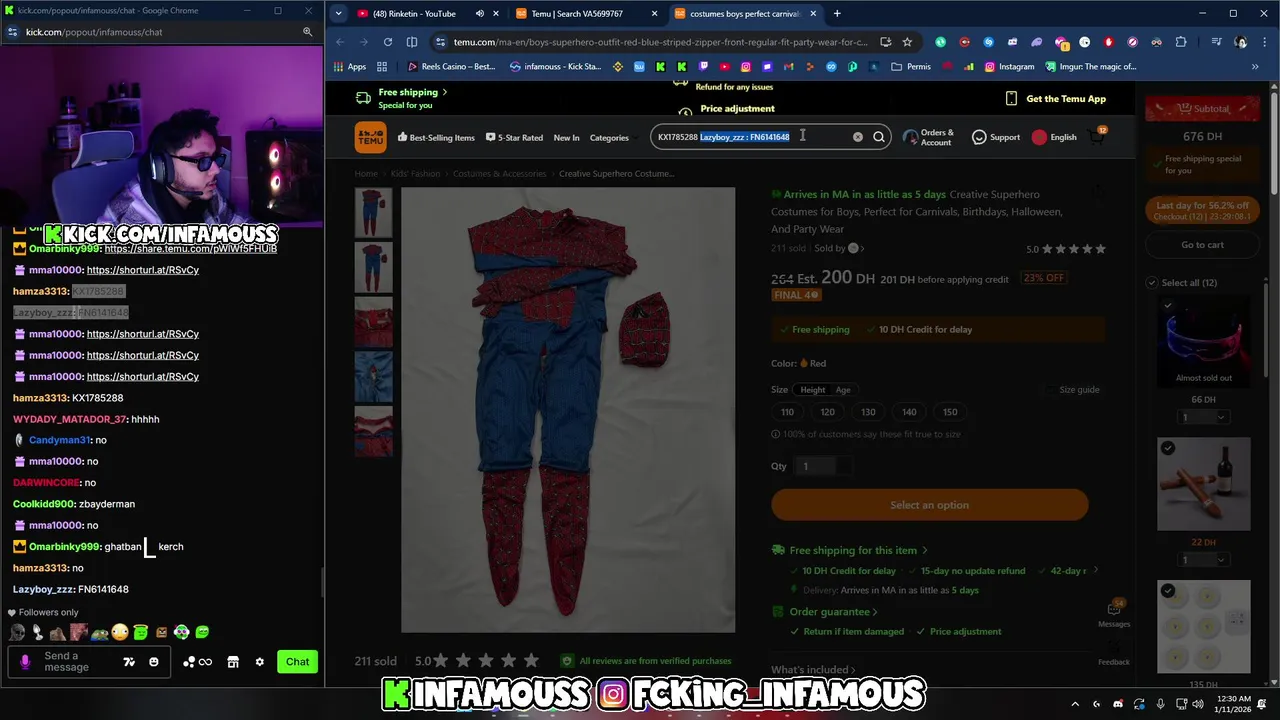Select size 120
1280x720 pixels.
point(827,412)
